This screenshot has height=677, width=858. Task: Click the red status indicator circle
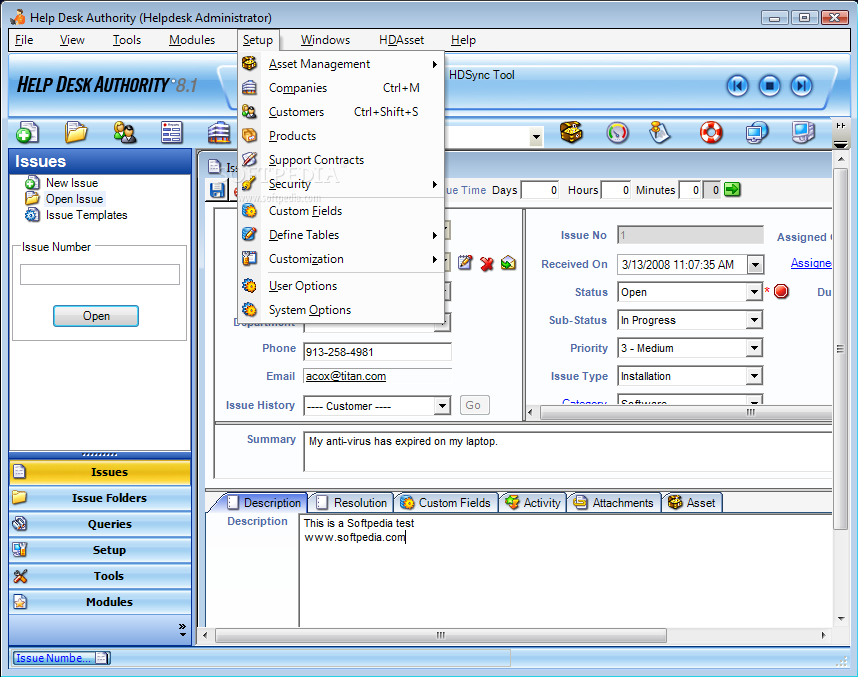781,291
